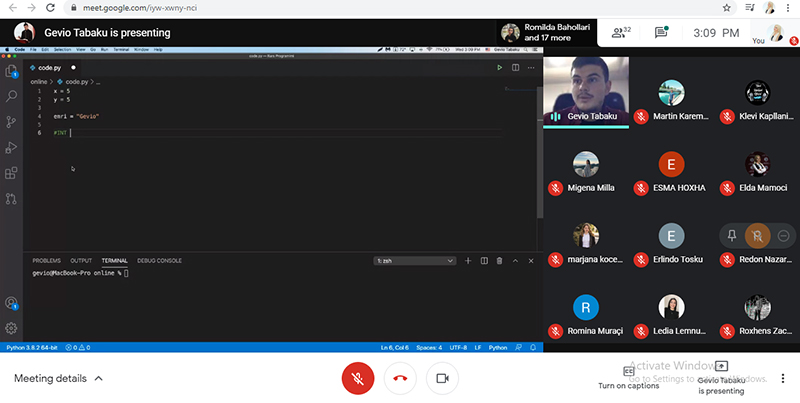
Task: Click the 'online' breadcrumb folder
Action: (38, 82)
